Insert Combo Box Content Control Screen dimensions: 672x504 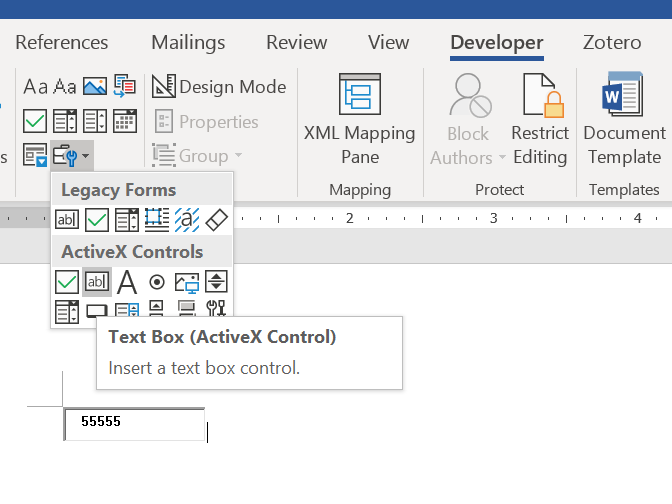pos(65,121)
